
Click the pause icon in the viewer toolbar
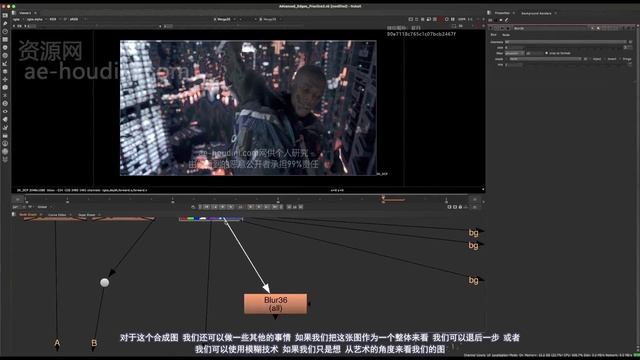click(453, 19)
